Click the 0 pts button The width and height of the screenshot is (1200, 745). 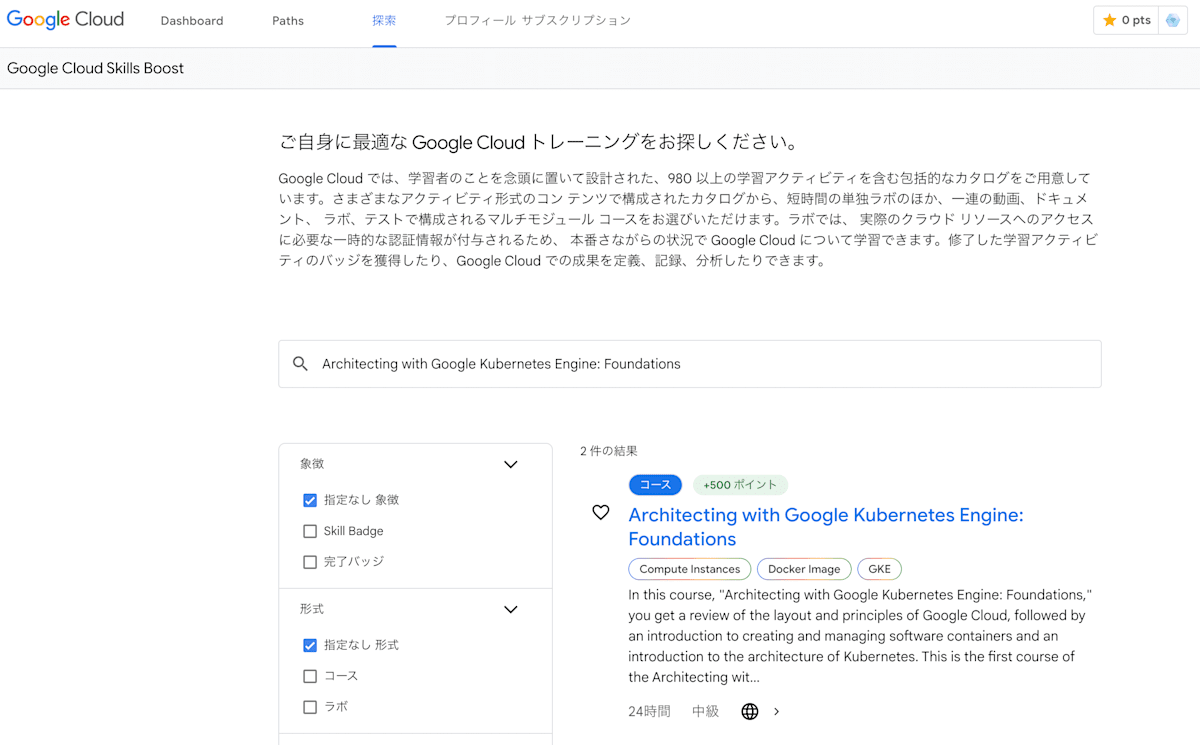pos(1126,20)
